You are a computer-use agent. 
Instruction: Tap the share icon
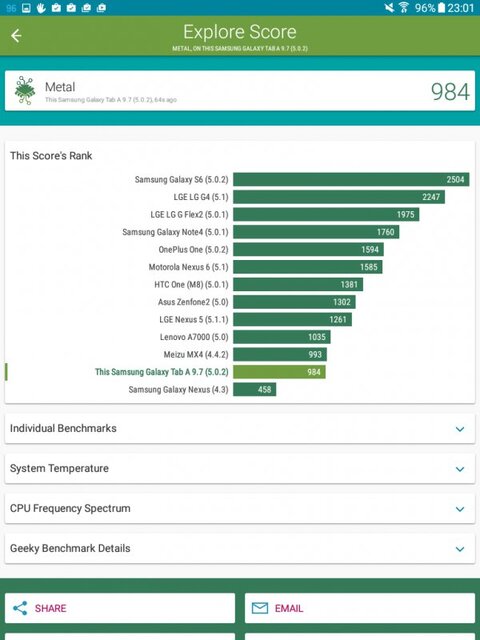(20, 608)
